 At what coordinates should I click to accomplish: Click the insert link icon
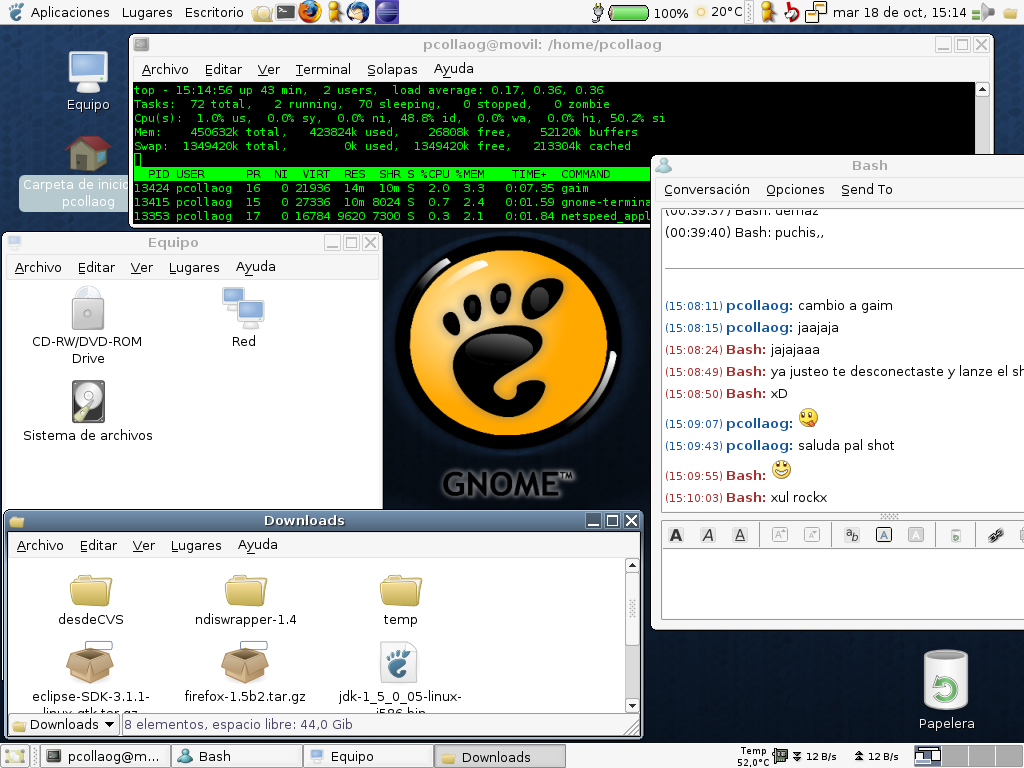995,535
